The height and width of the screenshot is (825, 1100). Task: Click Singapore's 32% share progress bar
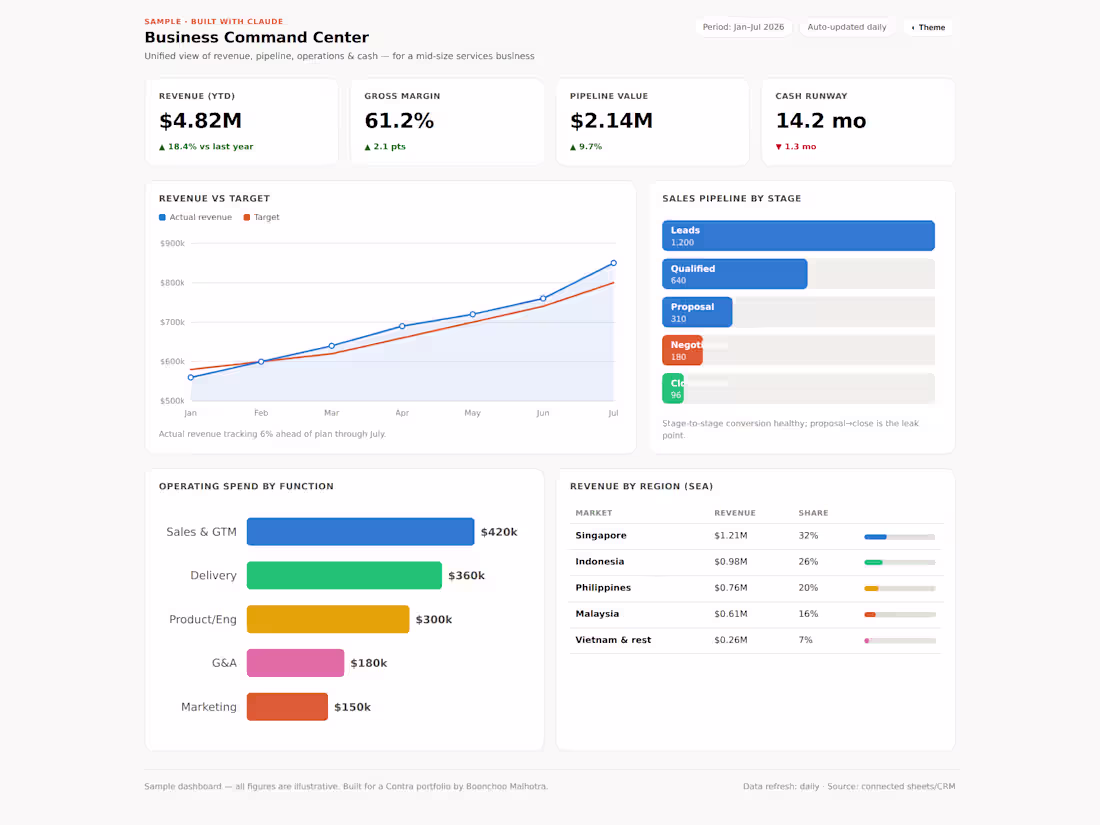[x=900, y=537]
